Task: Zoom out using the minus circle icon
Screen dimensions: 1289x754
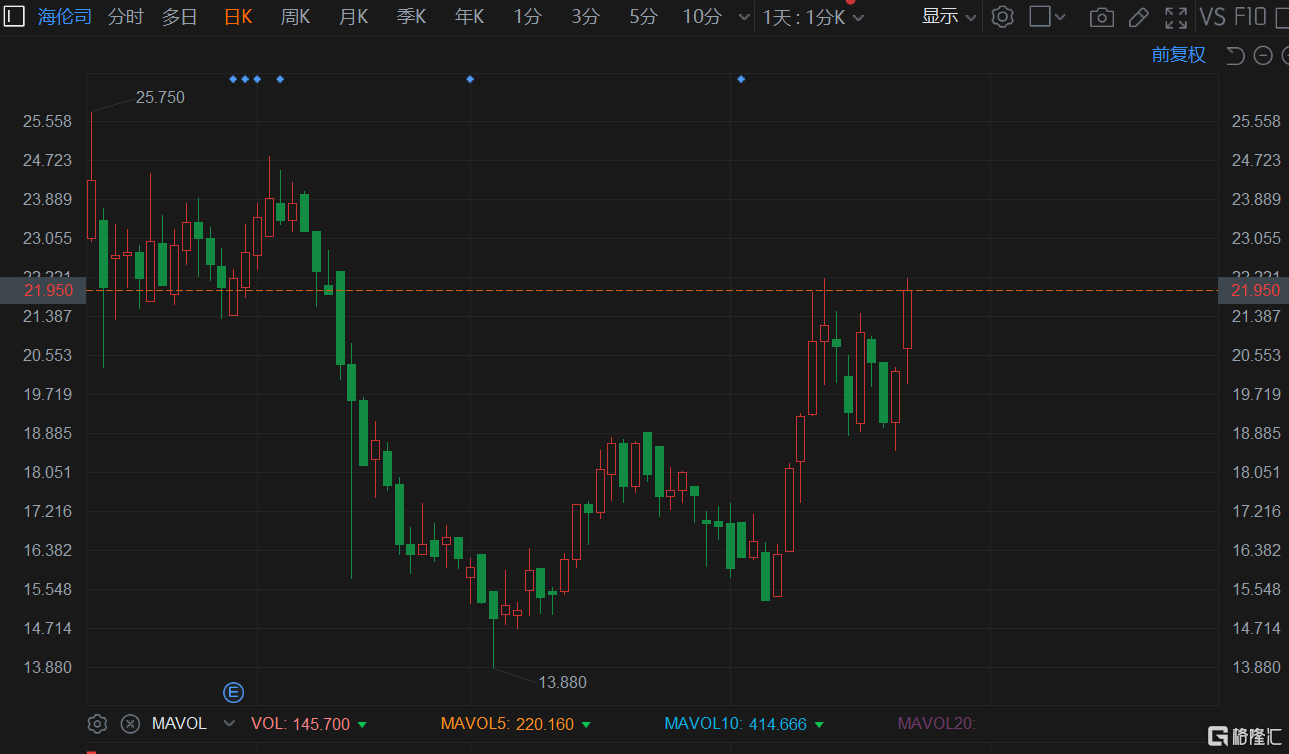Action: (x=1262, y=56)
